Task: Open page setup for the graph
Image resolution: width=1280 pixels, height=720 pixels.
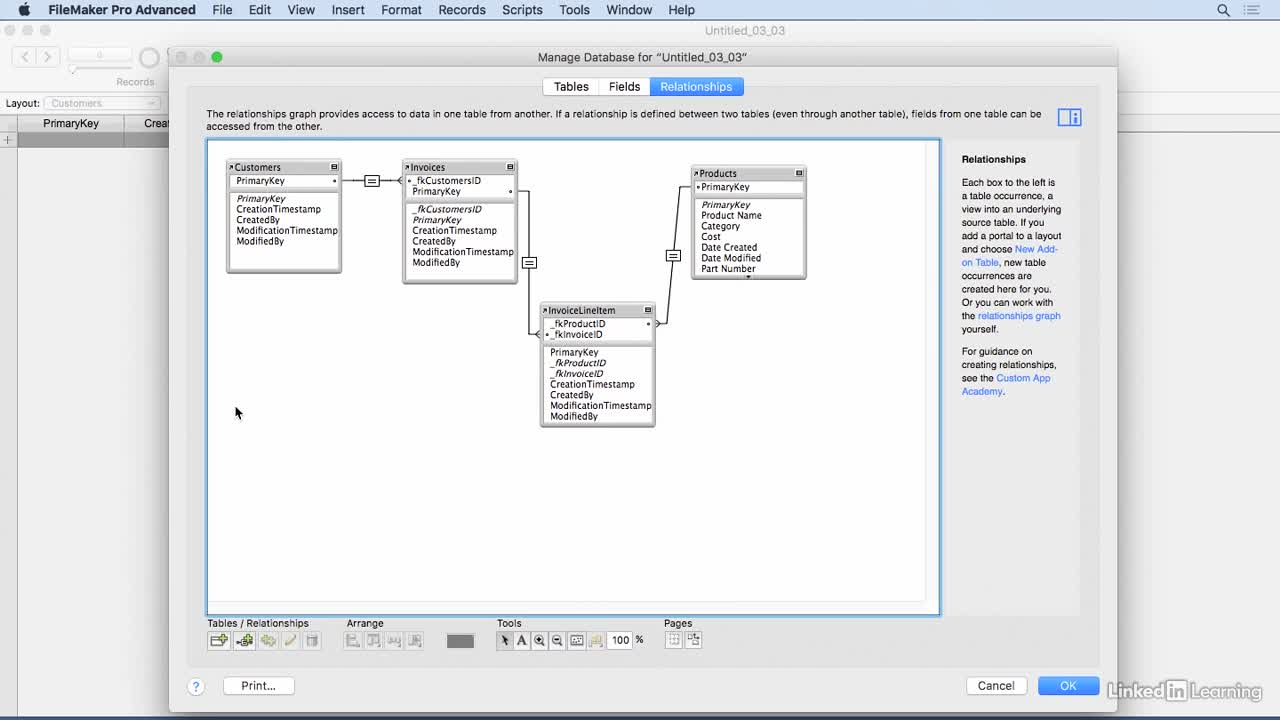Action: 694,640
